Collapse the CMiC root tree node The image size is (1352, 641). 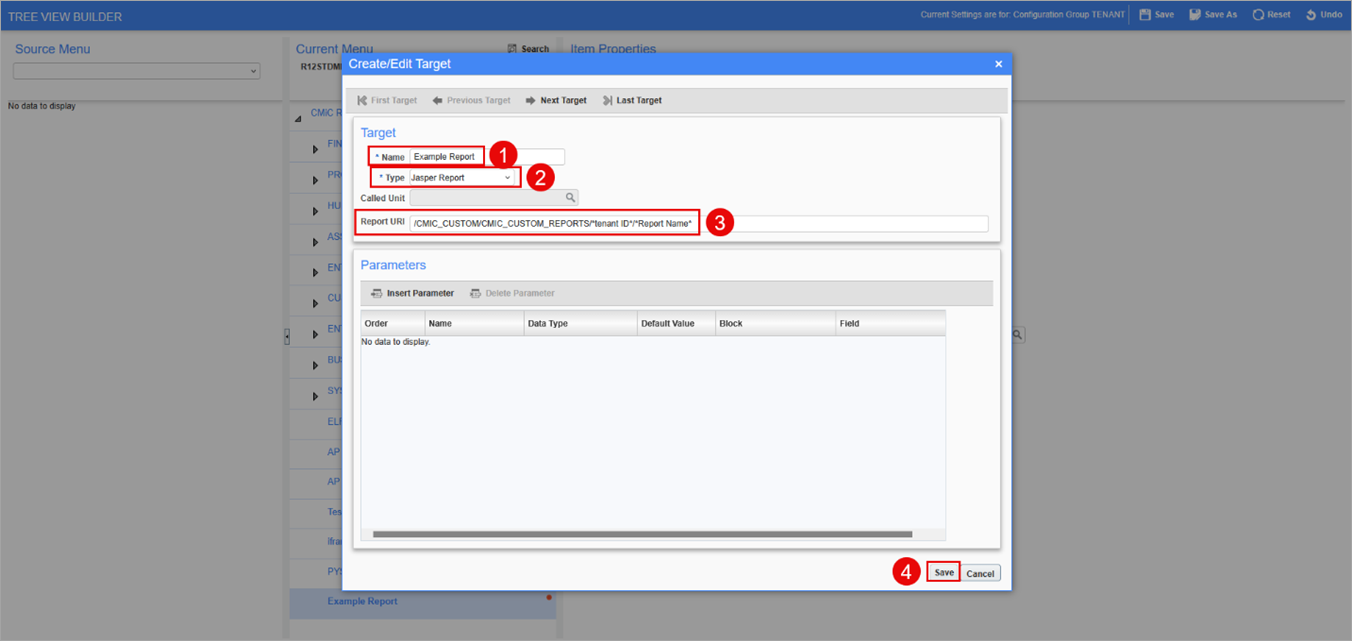298,119
